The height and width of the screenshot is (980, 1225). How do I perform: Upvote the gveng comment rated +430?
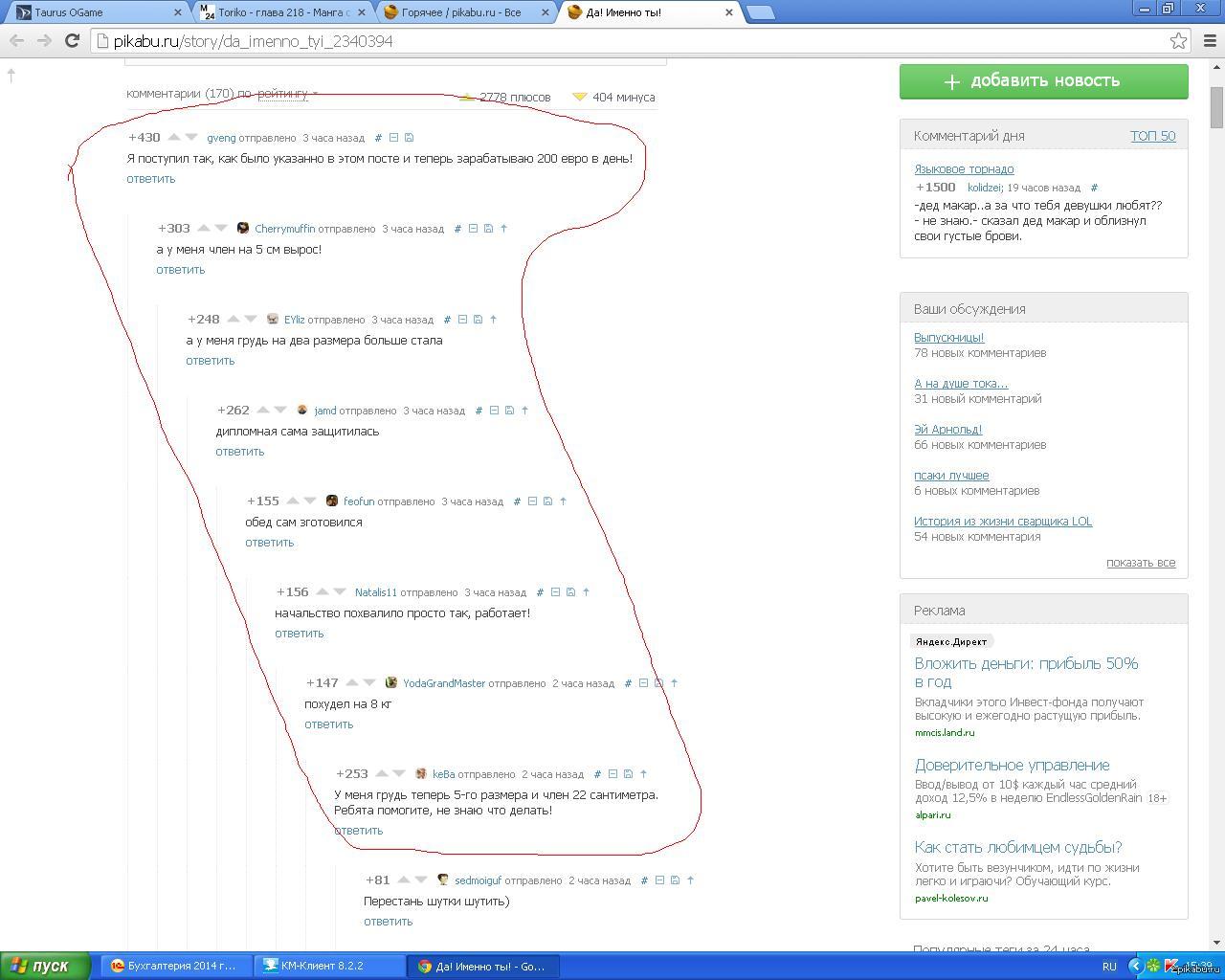coord(174,138)
